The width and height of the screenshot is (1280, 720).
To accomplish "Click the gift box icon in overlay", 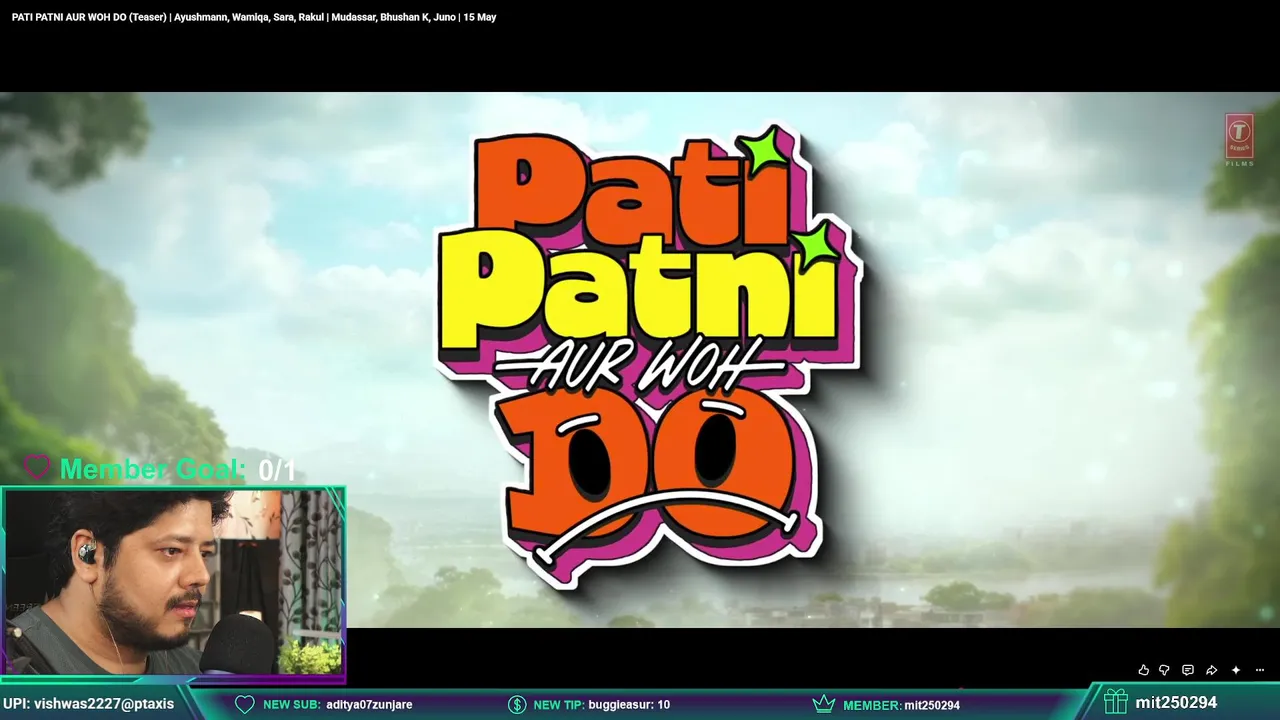I will pos(1116,702).
